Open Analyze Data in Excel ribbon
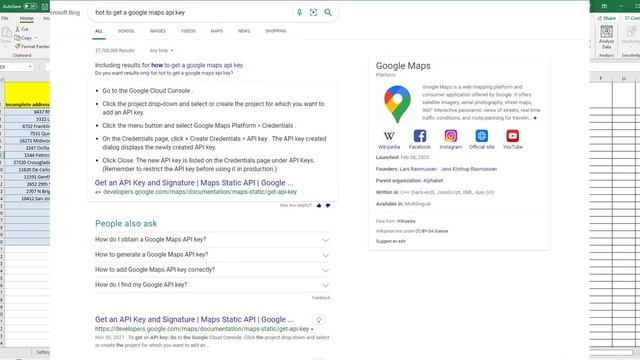This screenshot has height=360, width=640. click(x=607, y=38)
